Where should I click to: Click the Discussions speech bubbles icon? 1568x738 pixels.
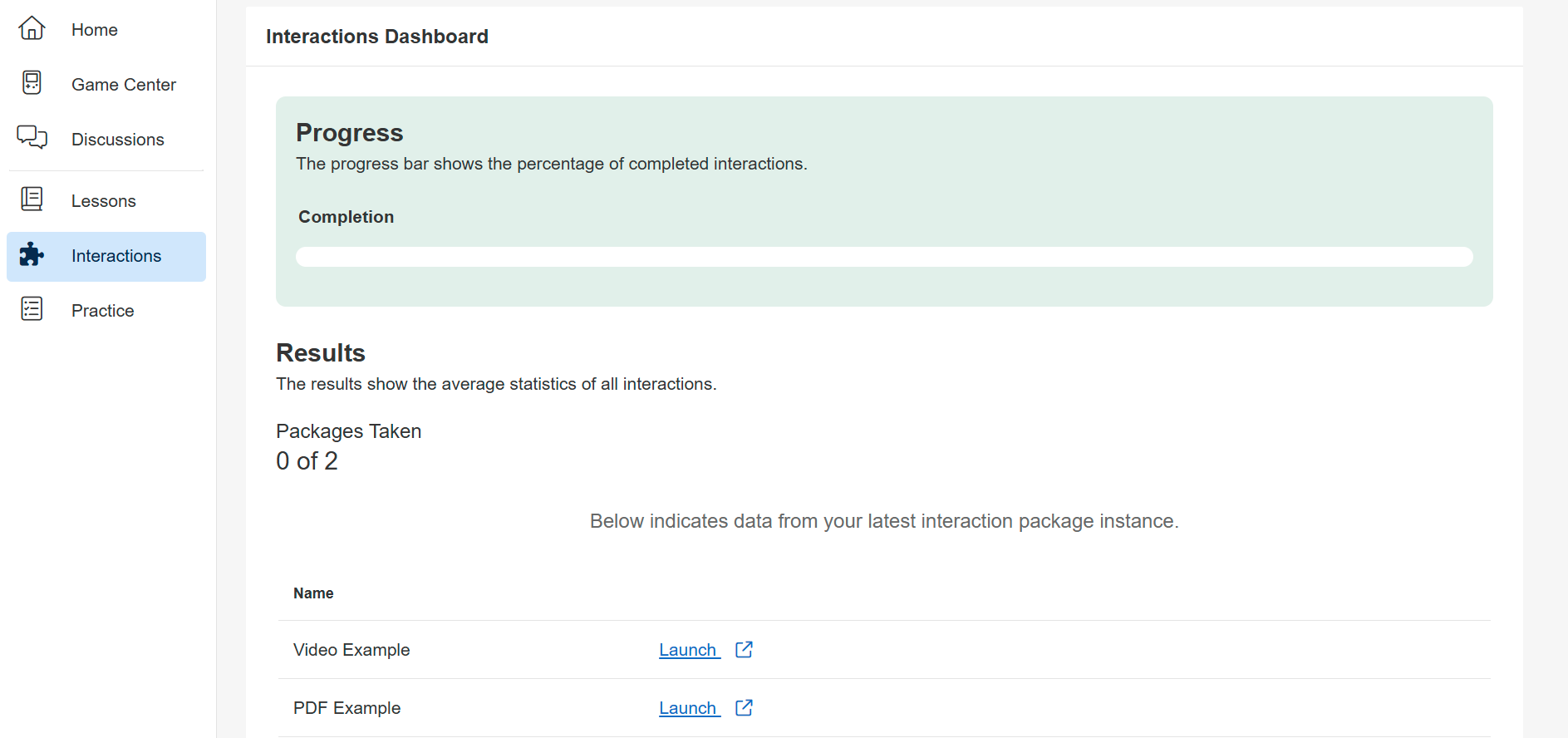32,137
